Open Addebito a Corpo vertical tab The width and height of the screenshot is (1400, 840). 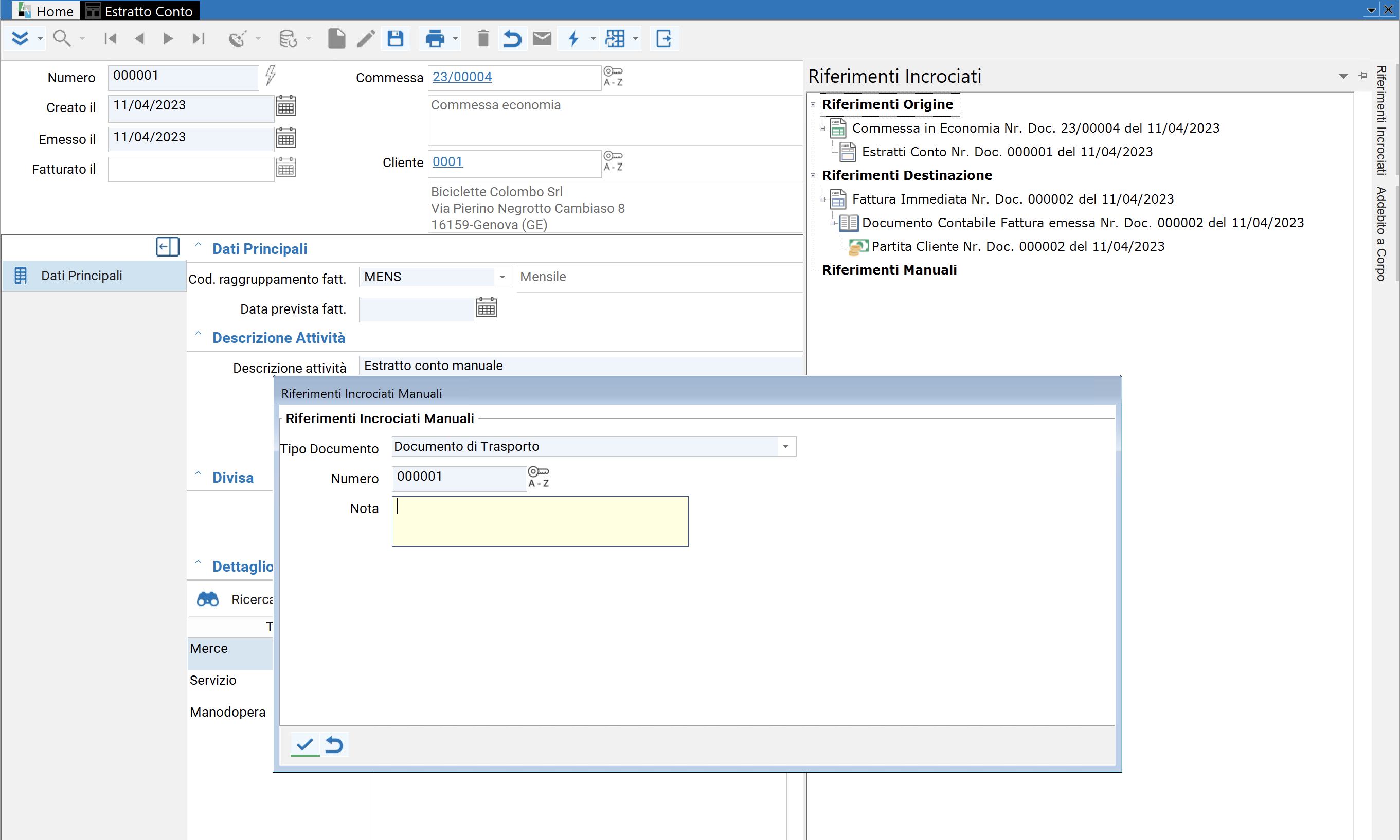coord(1382,234)
